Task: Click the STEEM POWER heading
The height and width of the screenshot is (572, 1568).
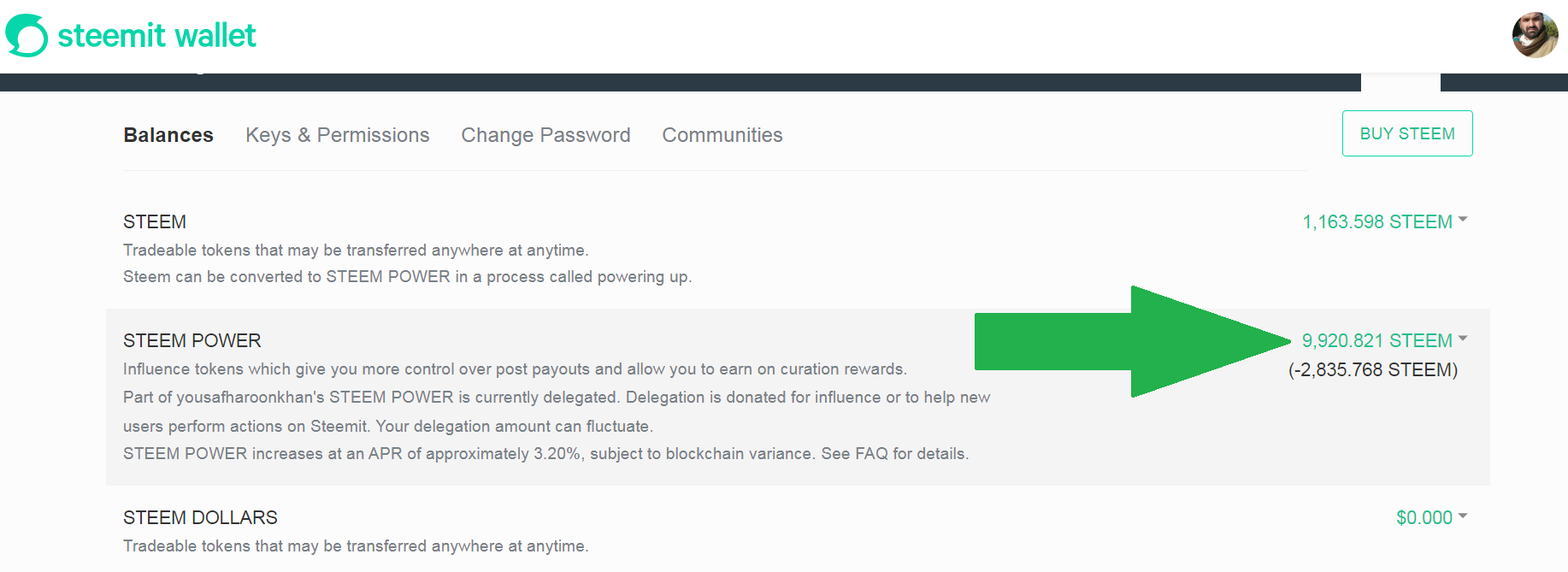Action: [x=192, y=341]
